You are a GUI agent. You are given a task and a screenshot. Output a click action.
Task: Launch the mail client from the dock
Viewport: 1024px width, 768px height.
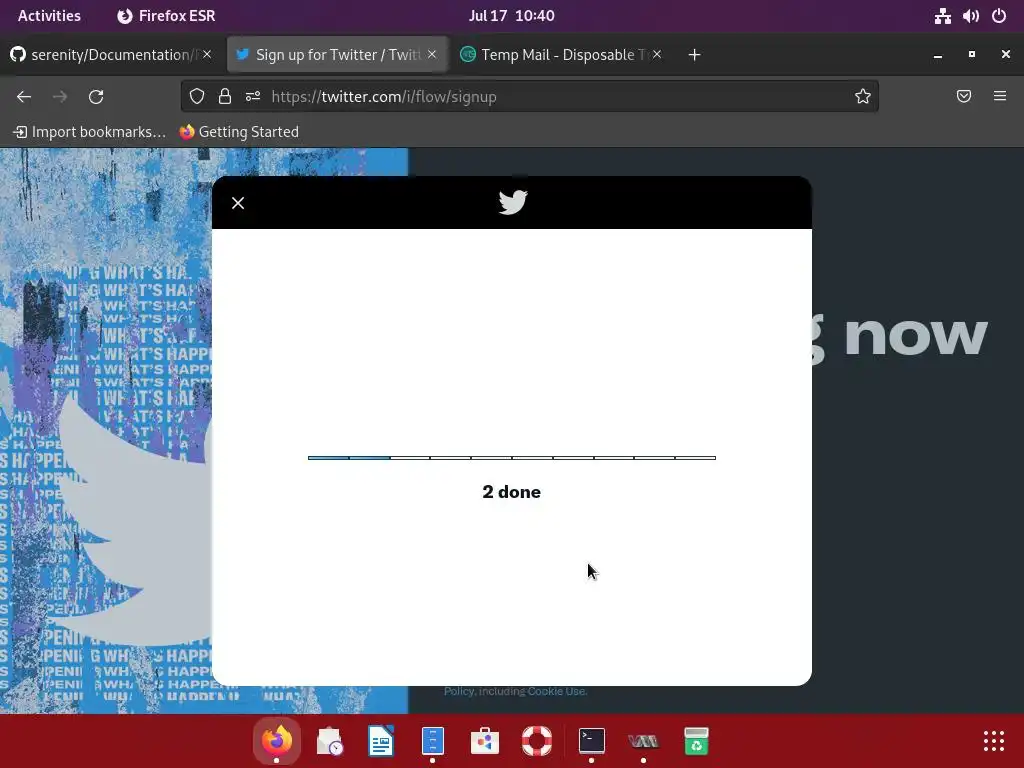(330, 741)
